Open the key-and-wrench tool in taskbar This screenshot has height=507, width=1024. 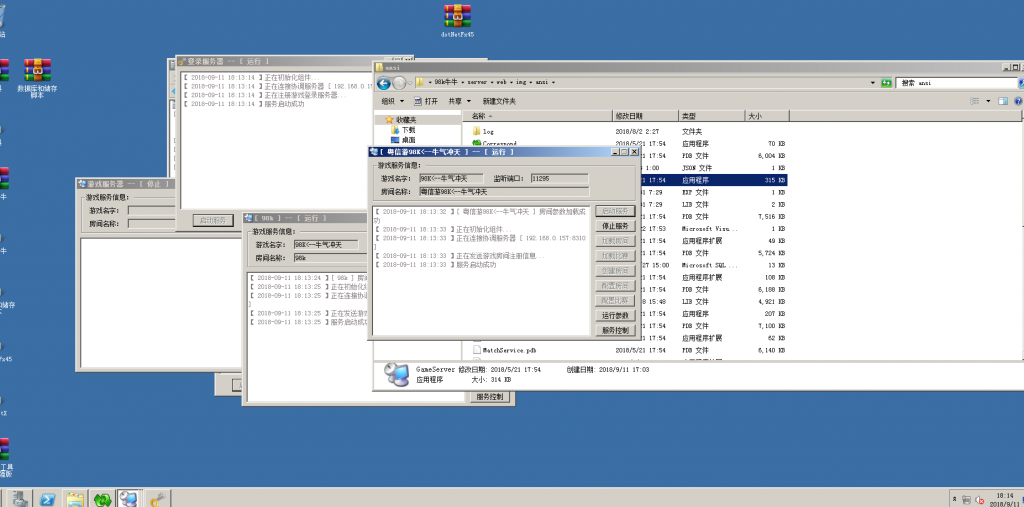click(157, 500)
